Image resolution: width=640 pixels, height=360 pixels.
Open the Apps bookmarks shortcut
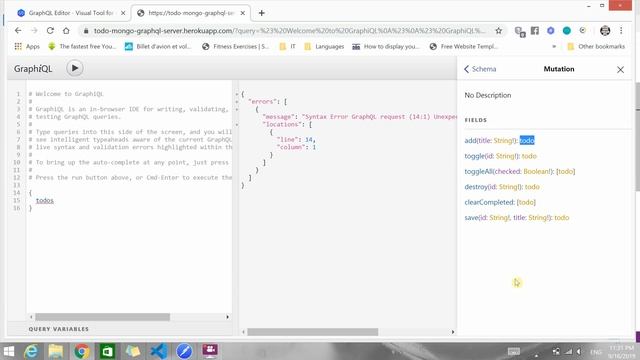pyautogui.click(x=27, y=47)
